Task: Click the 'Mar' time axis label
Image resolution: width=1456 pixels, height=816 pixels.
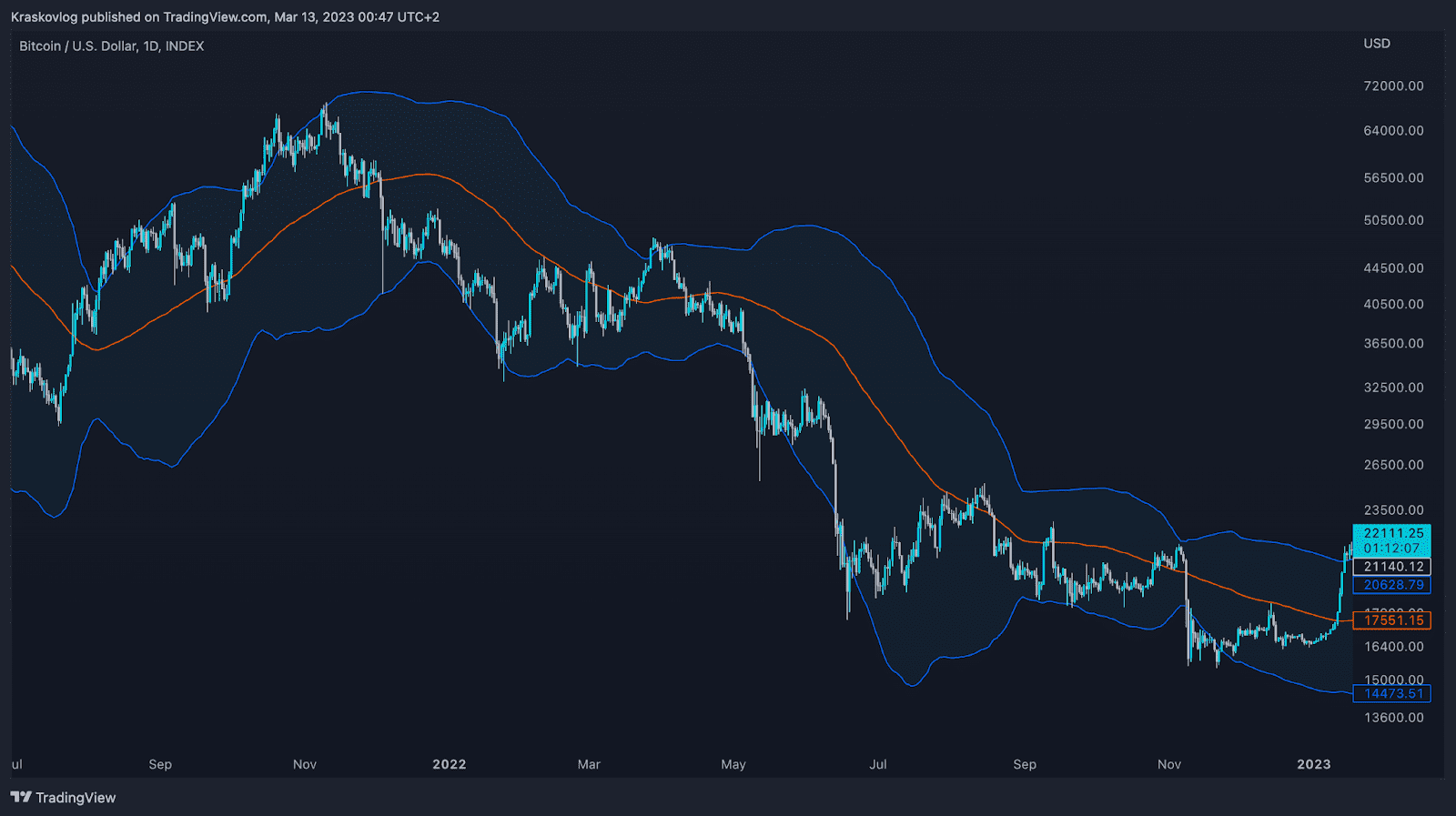Action: coord(589,764)
